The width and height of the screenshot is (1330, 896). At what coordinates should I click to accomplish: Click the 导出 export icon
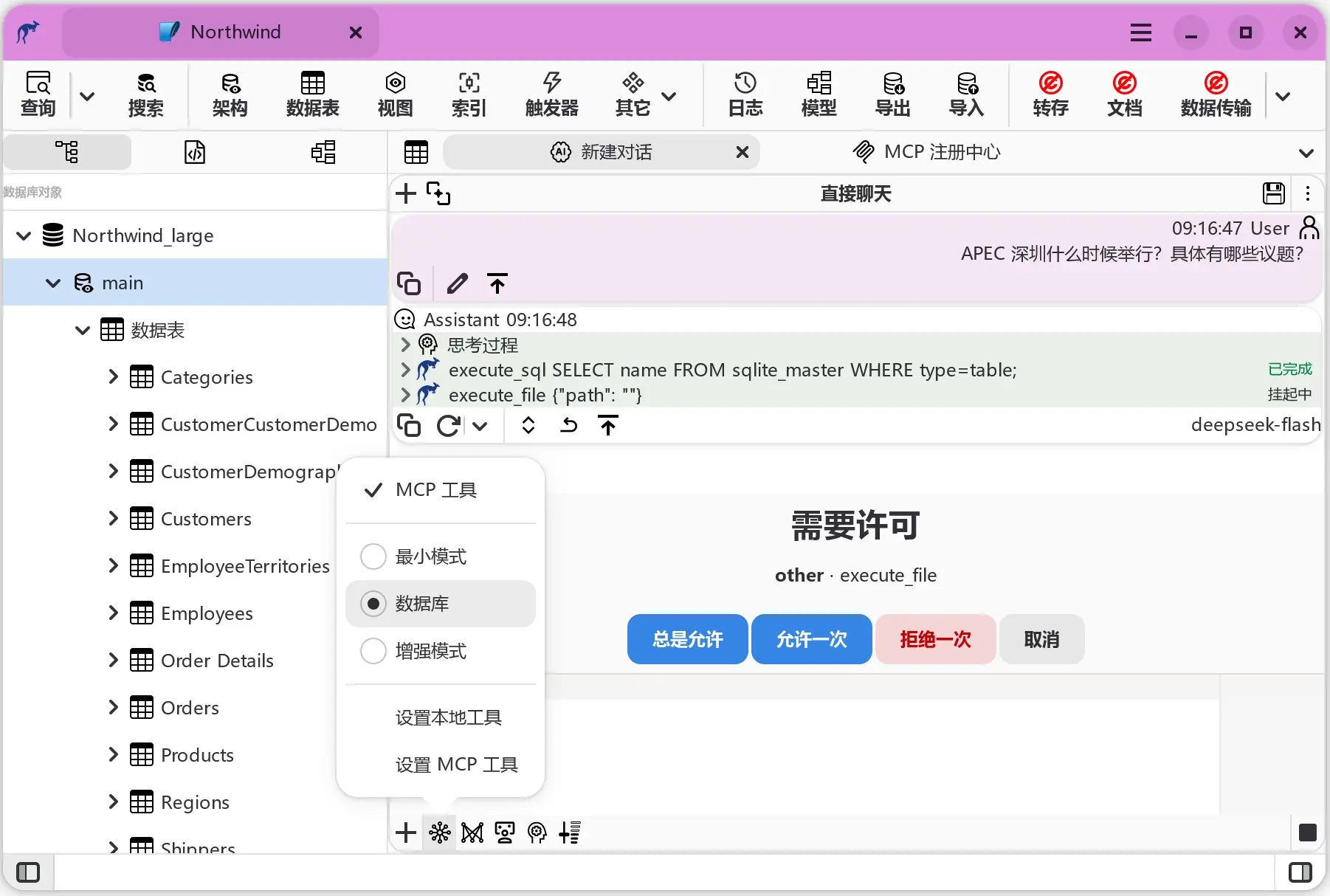892,94
